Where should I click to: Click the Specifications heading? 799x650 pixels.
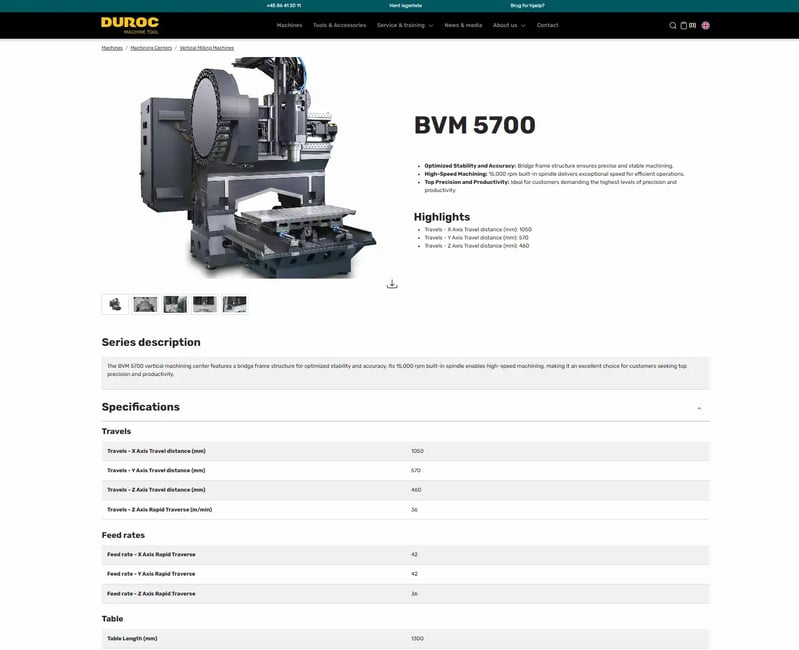(x=141, y=407)
